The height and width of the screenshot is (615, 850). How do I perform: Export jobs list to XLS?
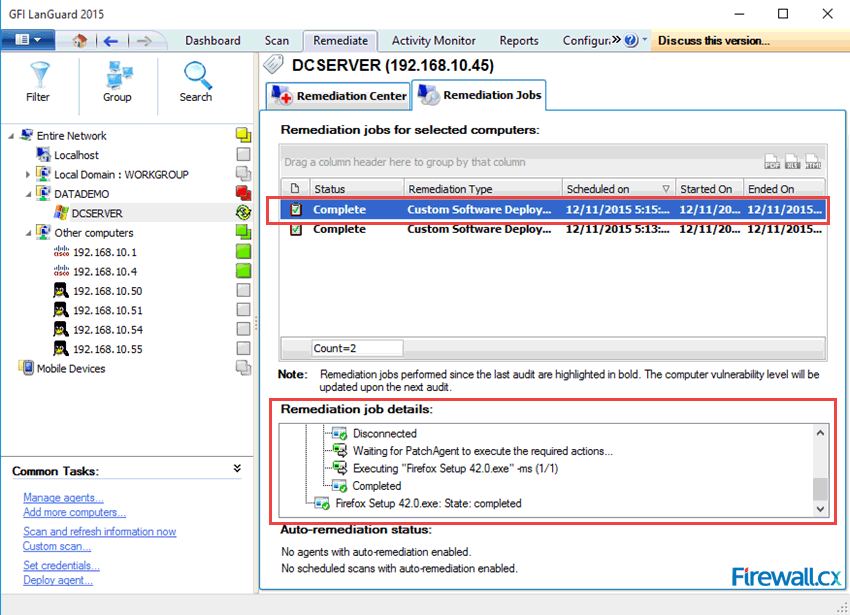tap(792, 161)
